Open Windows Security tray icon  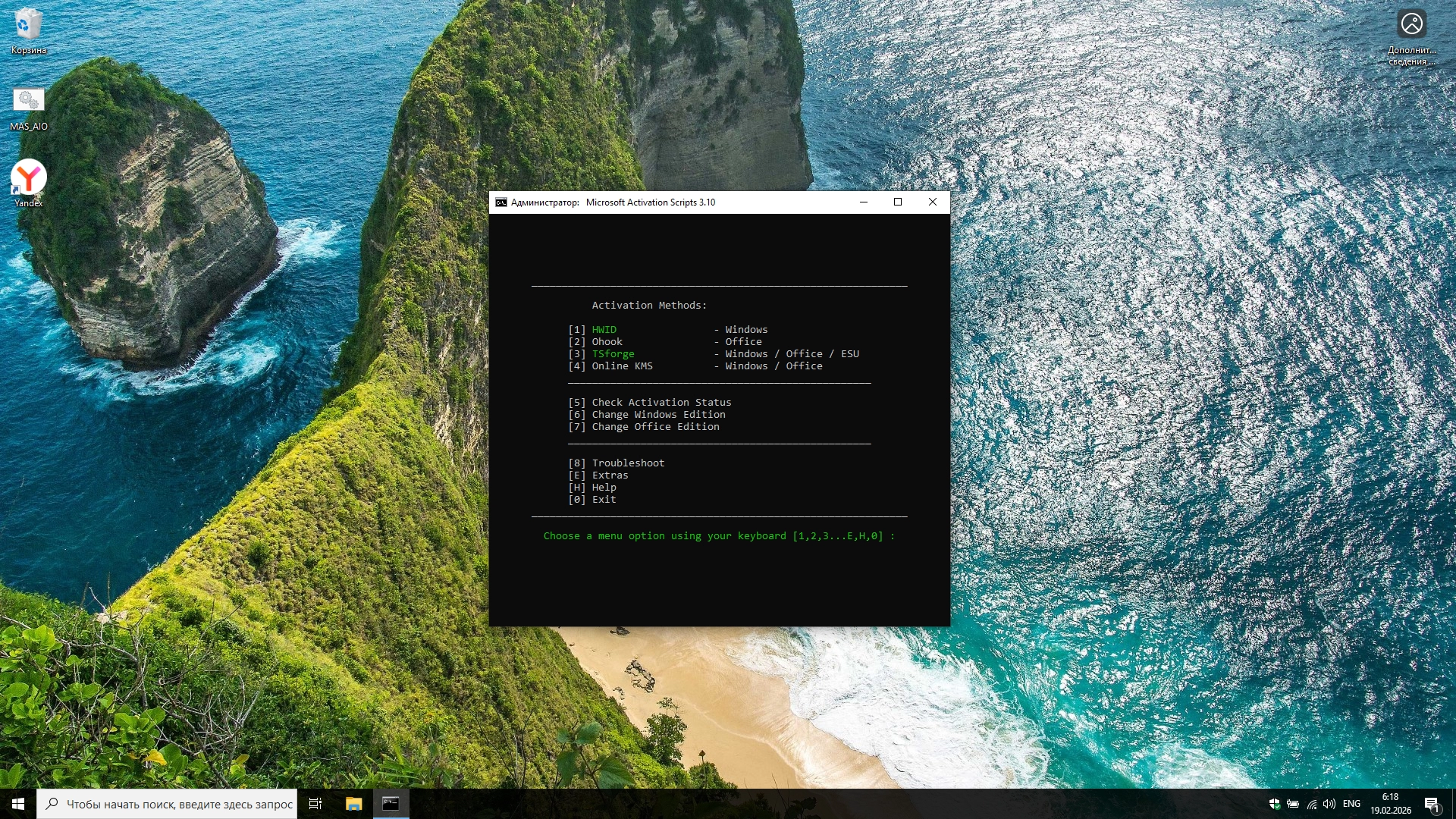[x=1275, y=804]
